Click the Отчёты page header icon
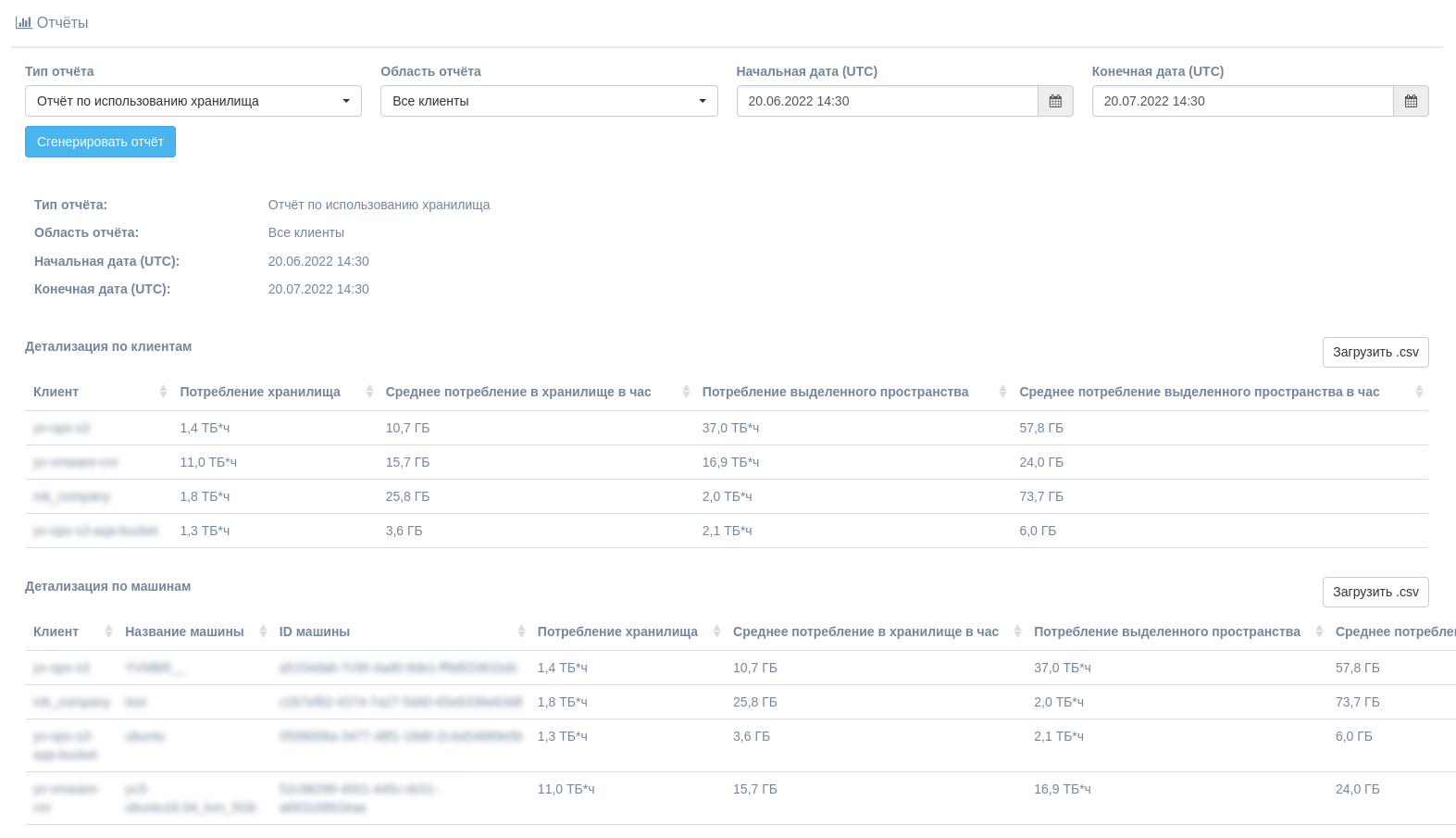The height and width of the screenshot is (838, 1456). (23, 22)
